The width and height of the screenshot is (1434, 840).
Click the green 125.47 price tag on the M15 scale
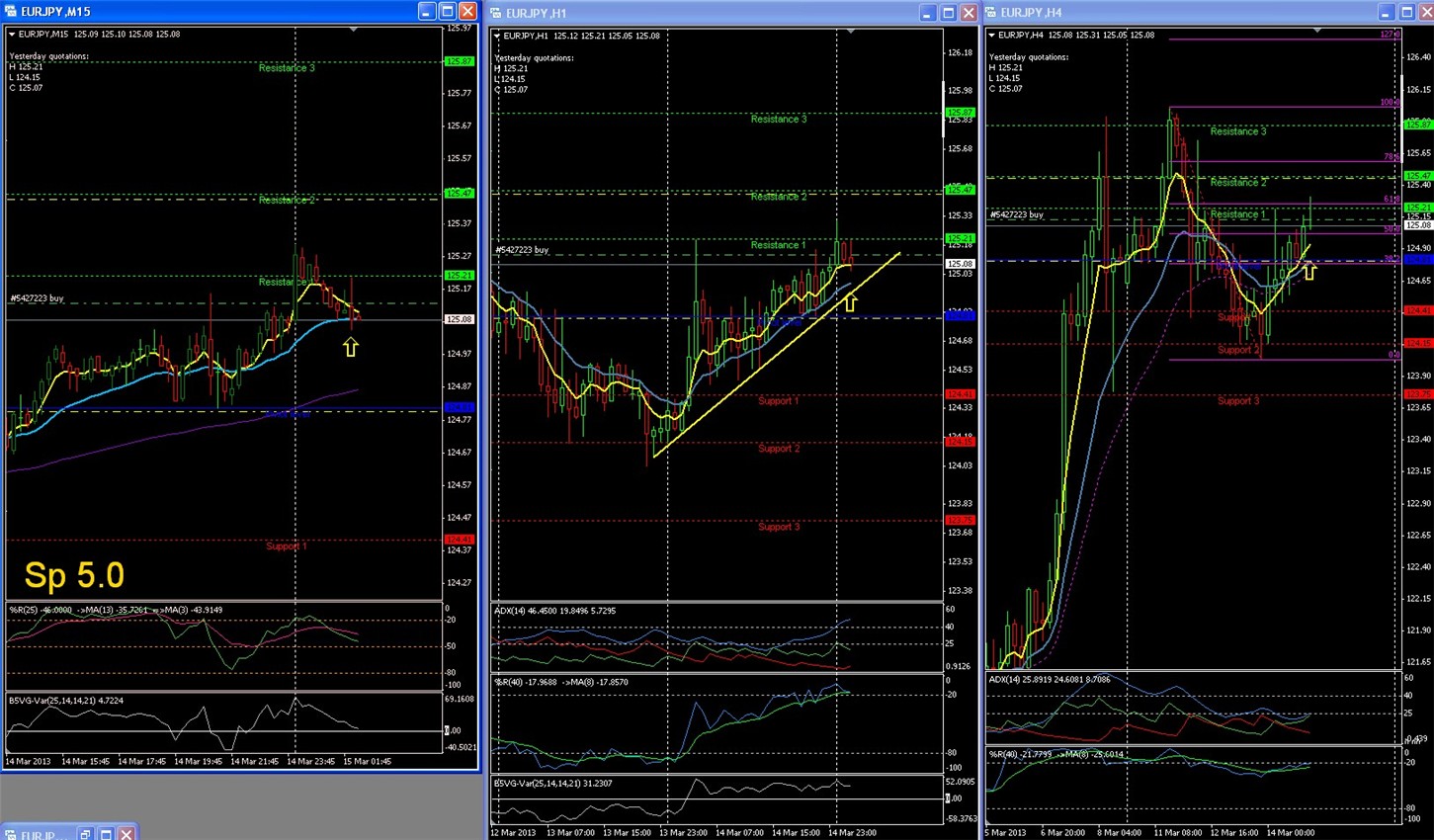(460, 193)
